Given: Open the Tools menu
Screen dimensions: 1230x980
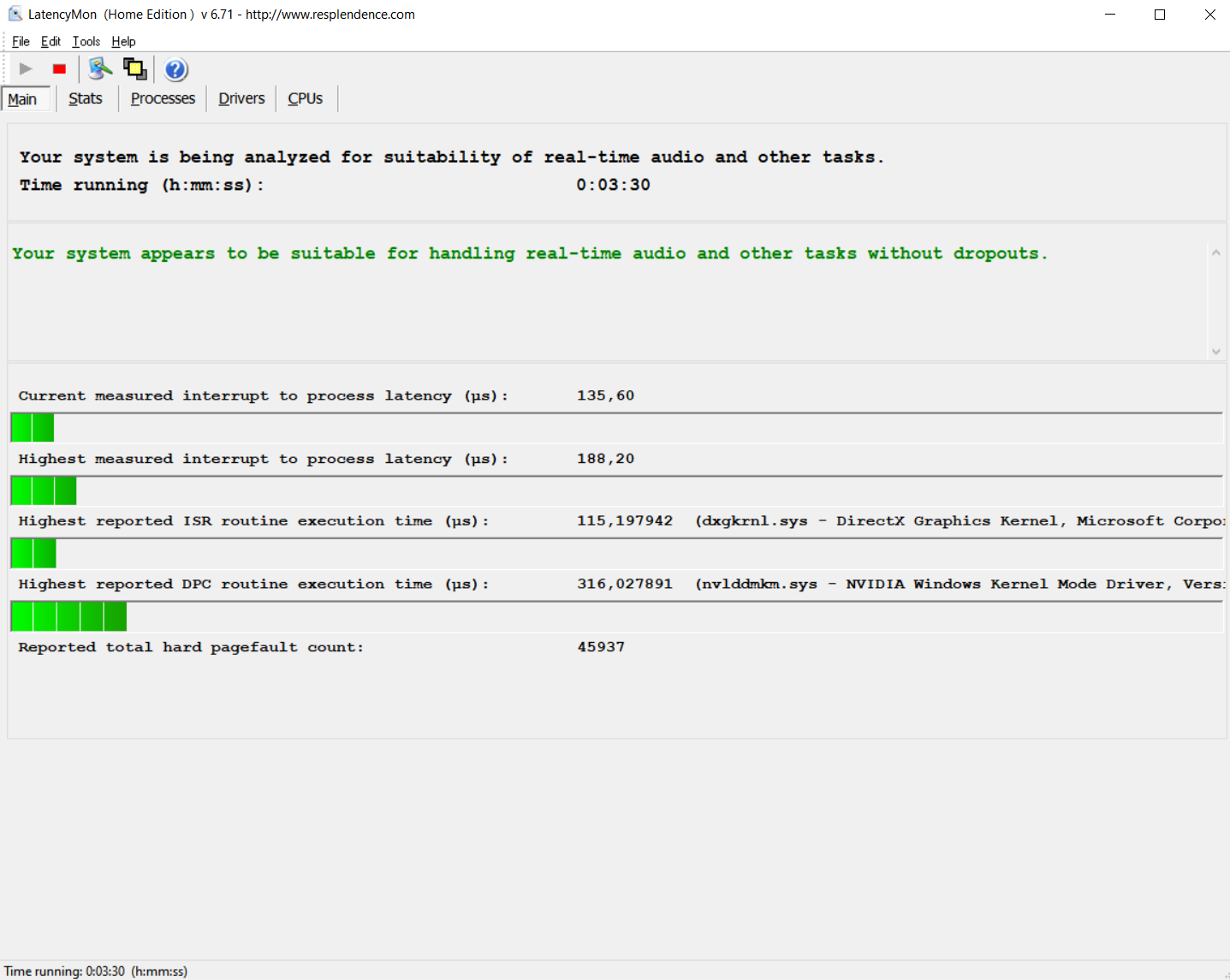Looking at the screenshot, I should [x=86, y=41].
